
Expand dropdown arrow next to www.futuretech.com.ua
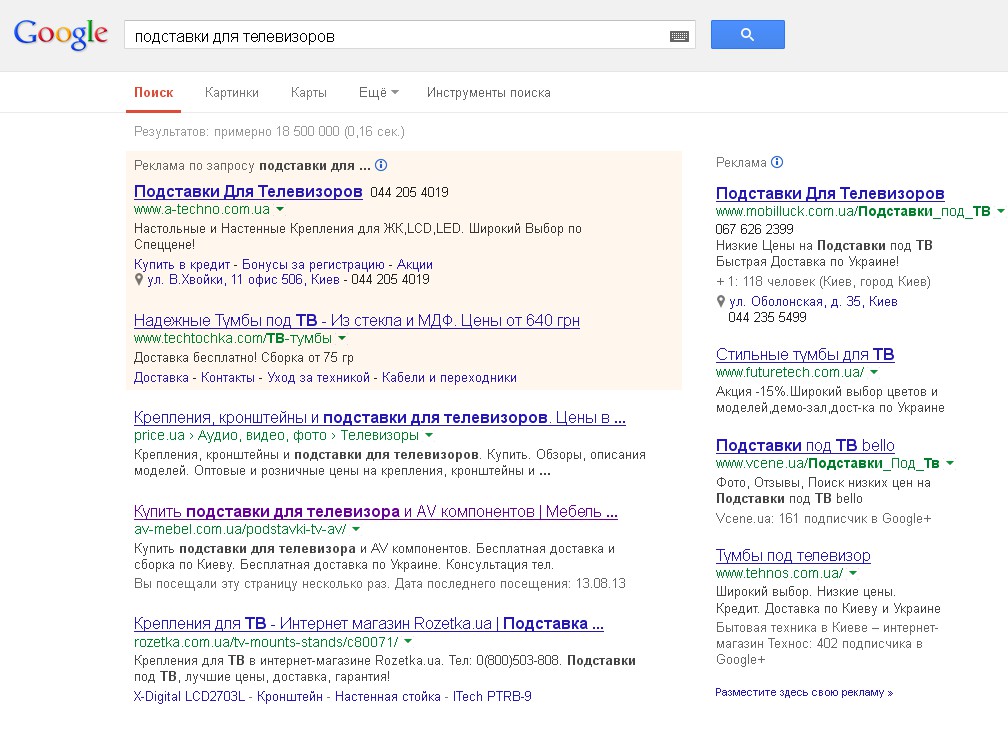[874, 372]
